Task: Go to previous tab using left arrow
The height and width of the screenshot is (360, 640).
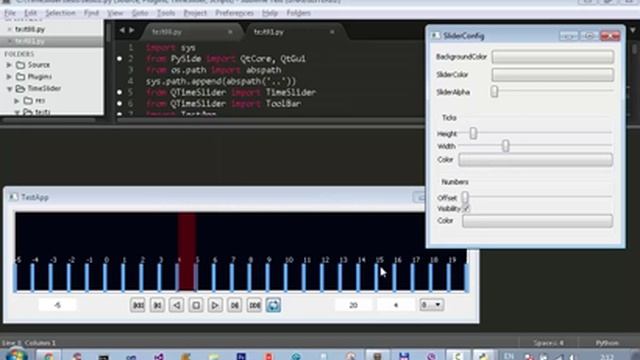Action: [122, 31]
